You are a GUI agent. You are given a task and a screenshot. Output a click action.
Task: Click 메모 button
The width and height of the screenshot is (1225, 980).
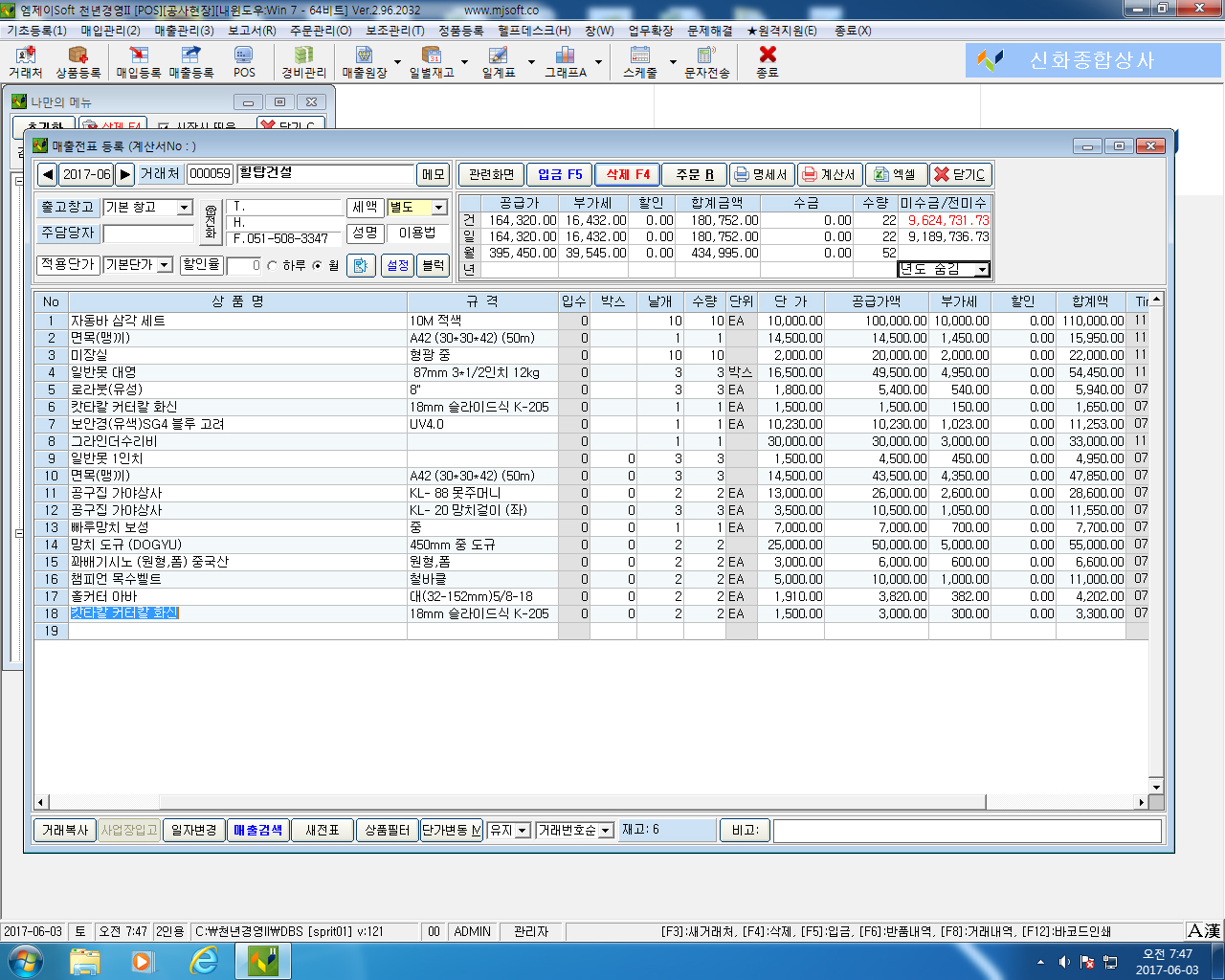pyautogui.click(x=434, y=174)
